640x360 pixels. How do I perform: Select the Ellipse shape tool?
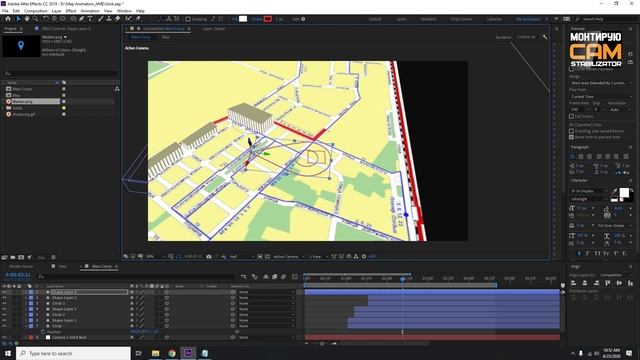[x=73, y=19]
